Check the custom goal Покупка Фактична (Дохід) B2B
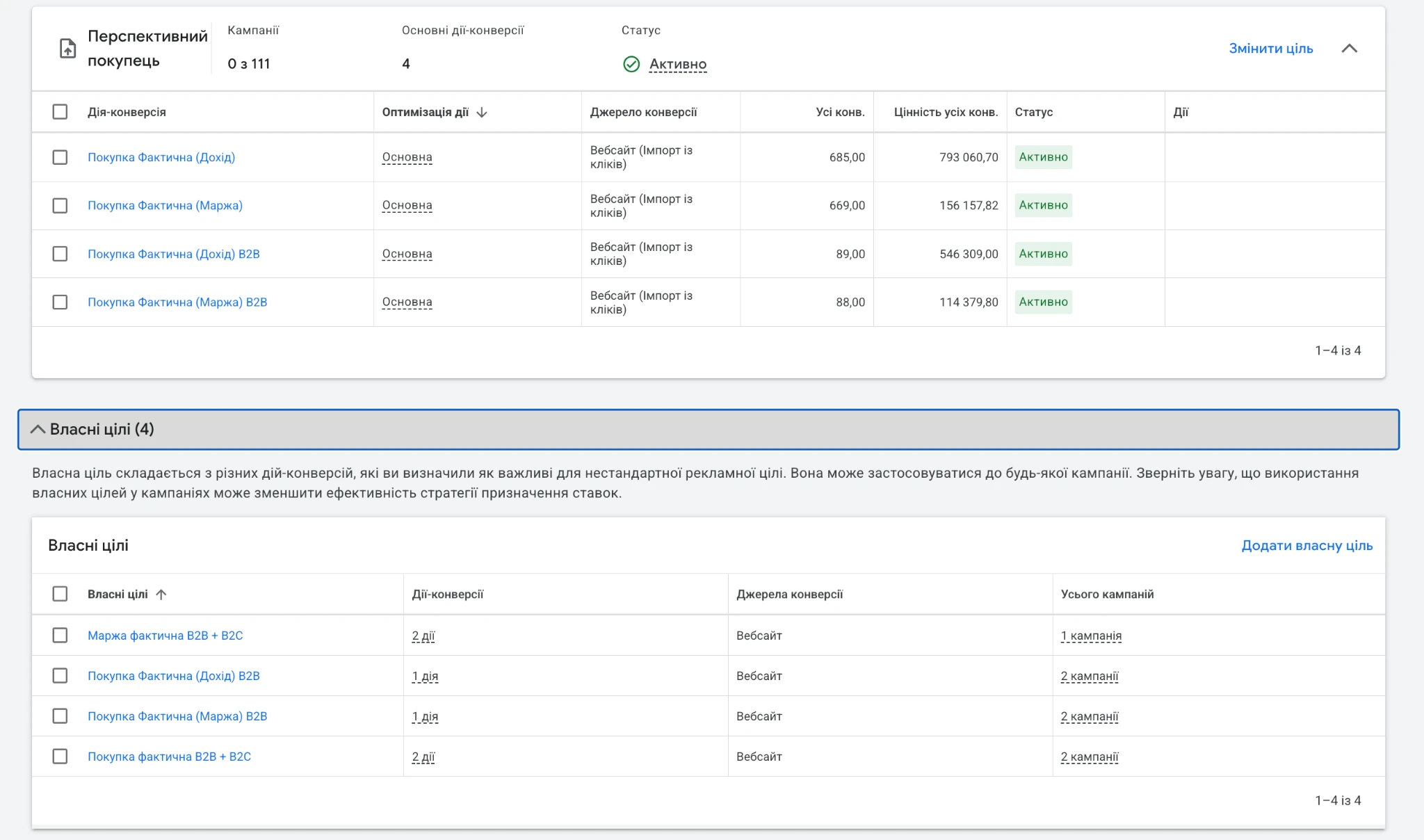The height and width of the screenshot is (840, 1424). point(60,675)
